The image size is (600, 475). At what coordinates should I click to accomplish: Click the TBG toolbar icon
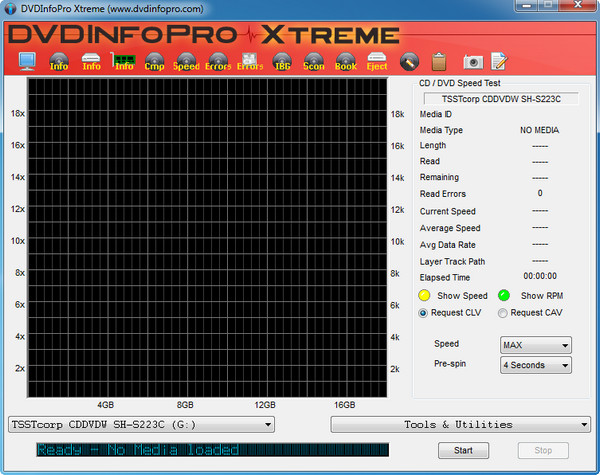[282, 62]
